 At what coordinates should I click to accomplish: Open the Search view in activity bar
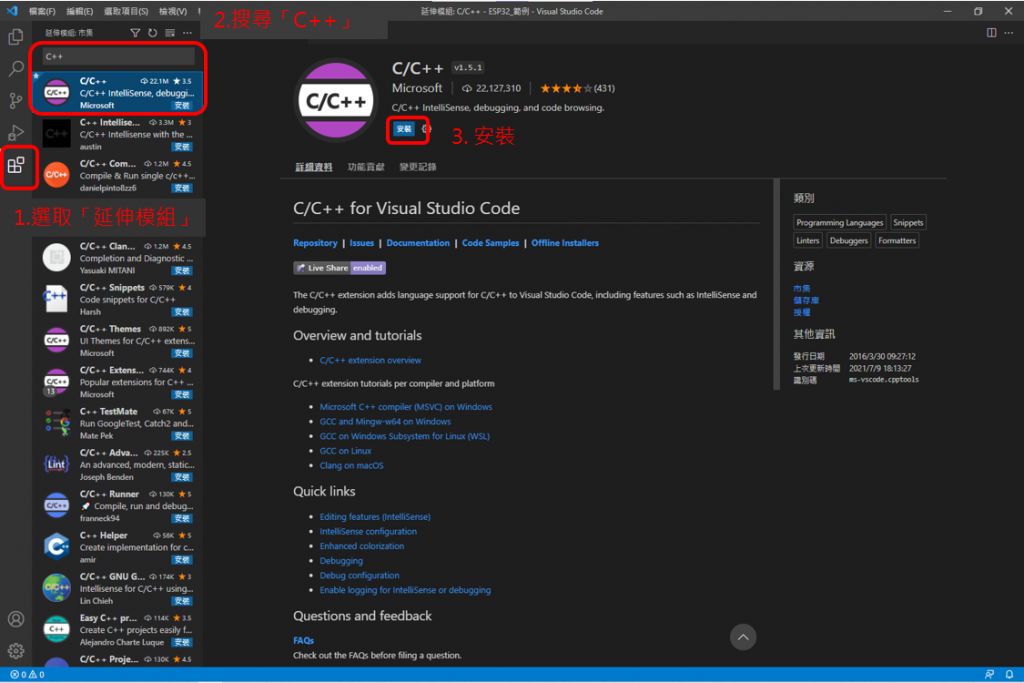point(16,68)
